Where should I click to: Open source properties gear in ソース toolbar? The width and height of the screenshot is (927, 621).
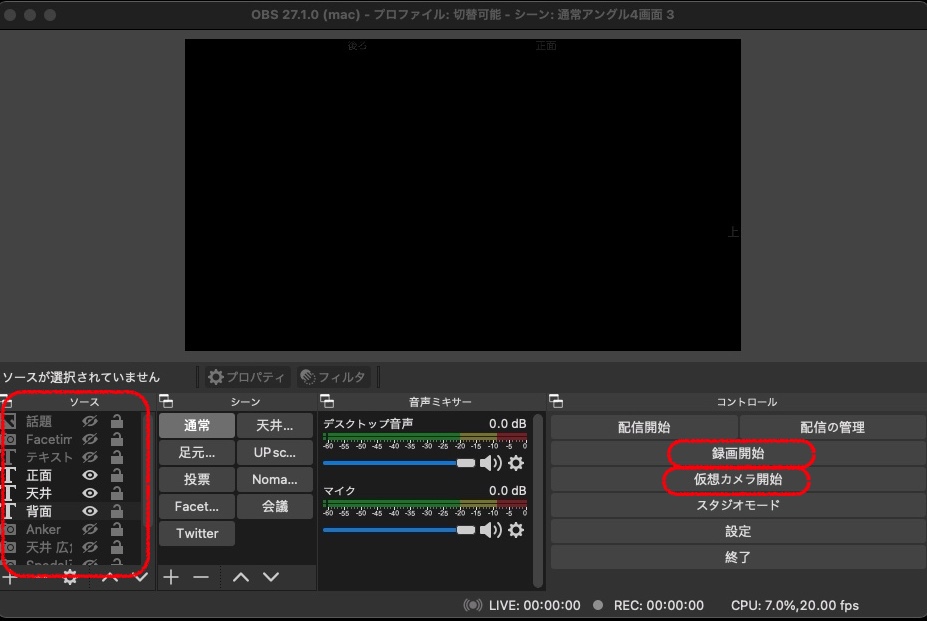coord(70,577)
